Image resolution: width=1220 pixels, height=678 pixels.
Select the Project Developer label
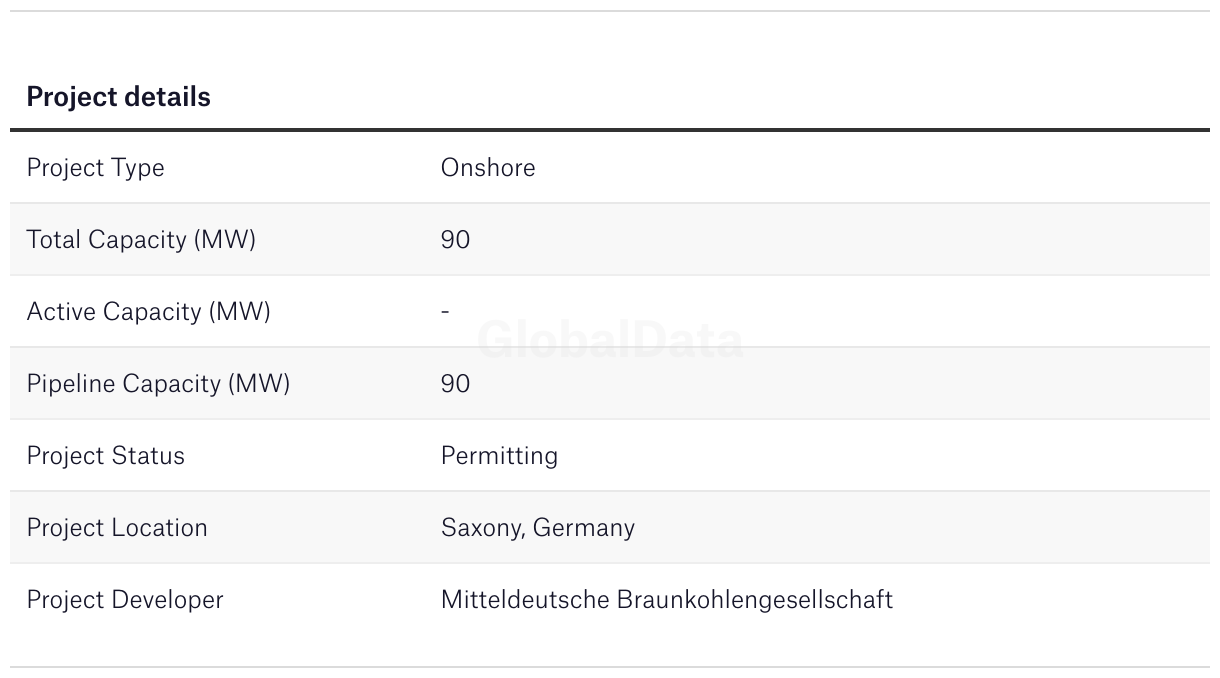(125, 600)
